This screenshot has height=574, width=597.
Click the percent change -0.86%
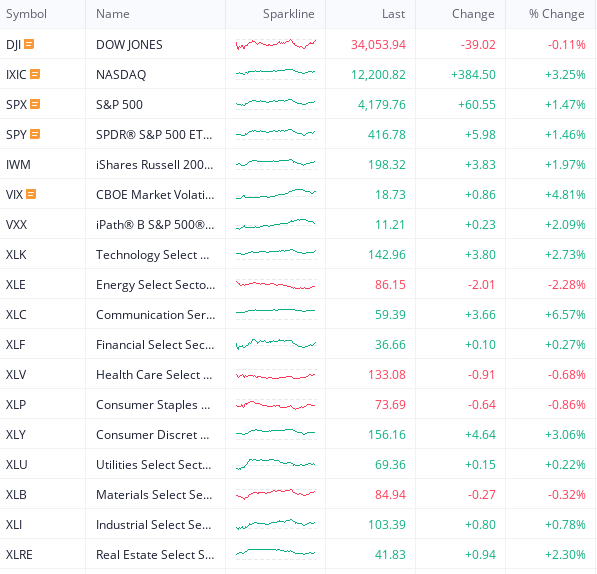567,405
